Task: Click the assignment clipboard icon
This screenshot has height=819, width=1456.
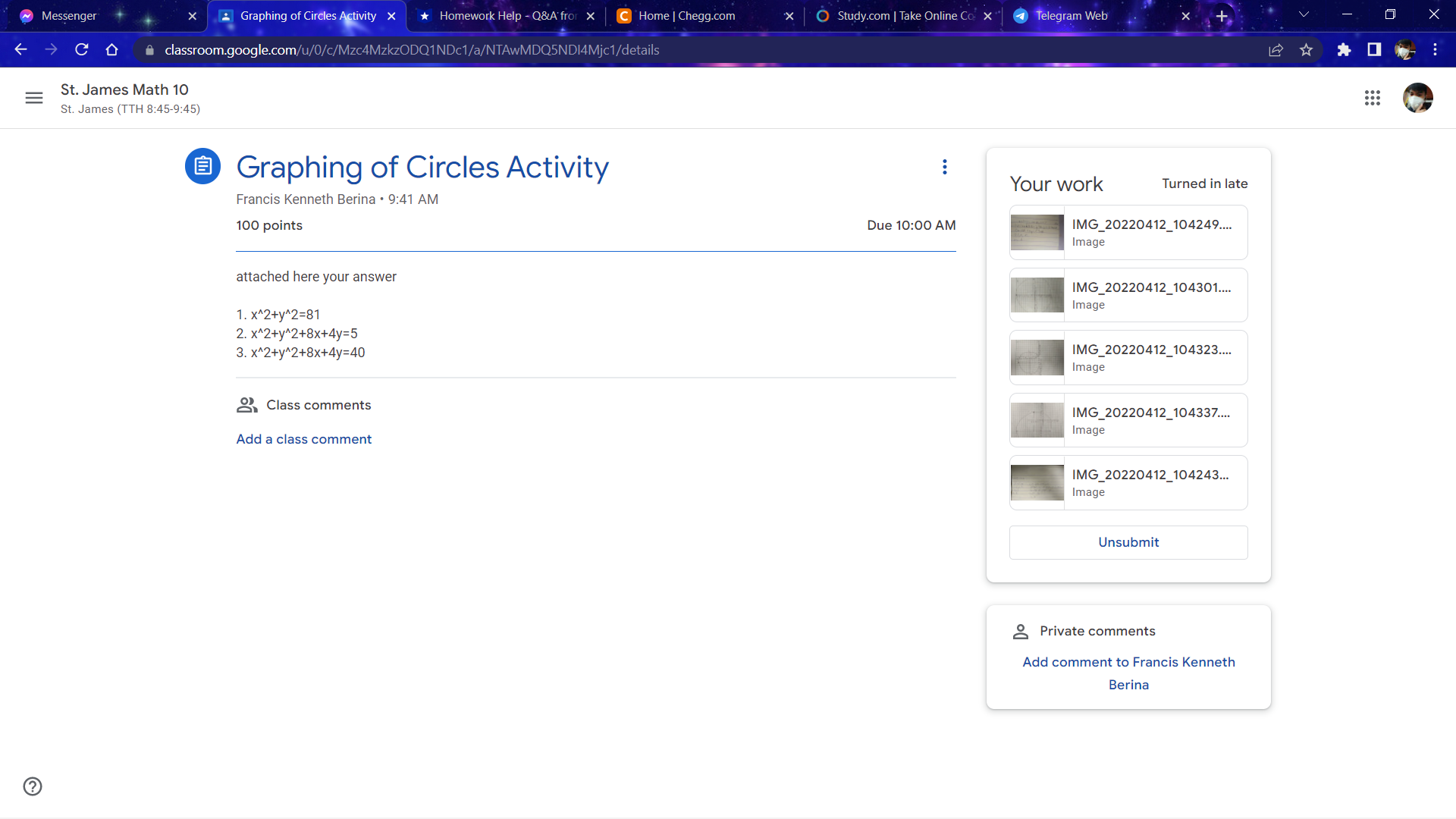Action: (x=202, y=165)
